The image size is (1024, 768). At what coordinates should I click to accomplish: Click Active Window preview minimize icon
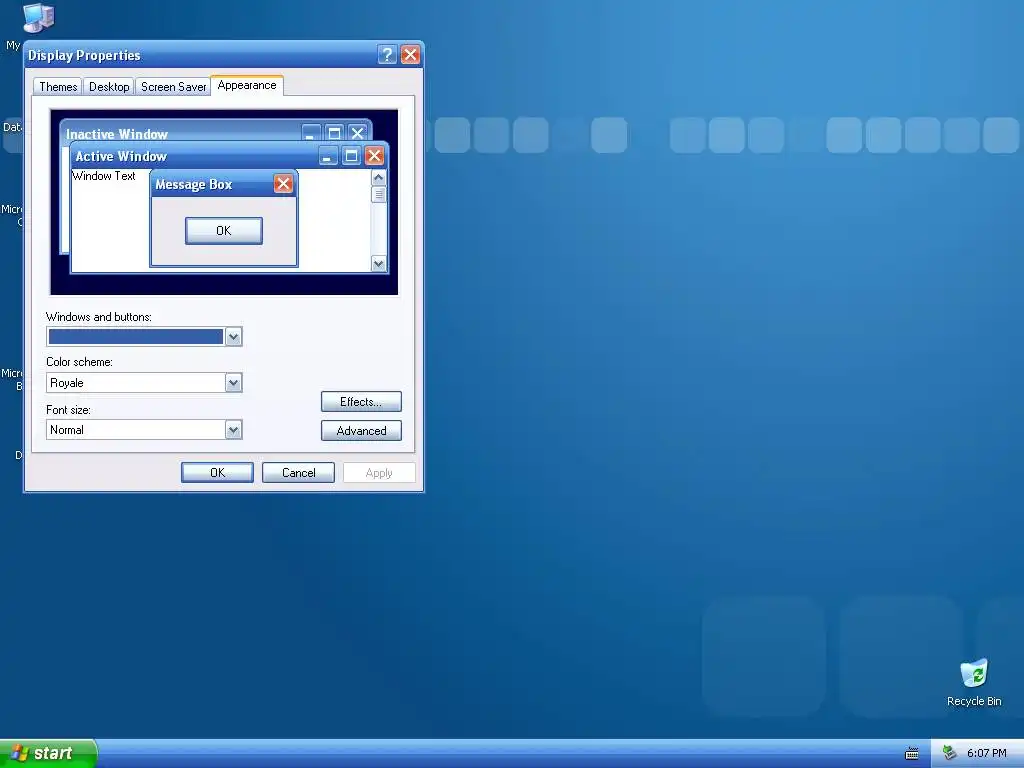click(328, 156)
